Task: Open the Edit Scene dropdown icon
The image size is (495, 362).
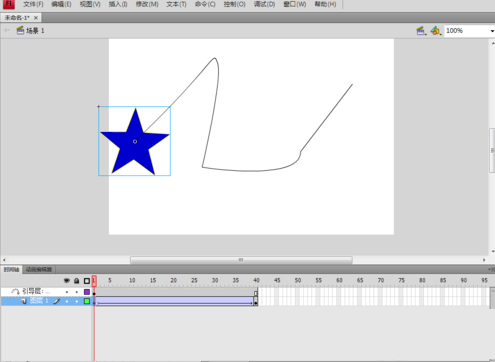Action: click(421, 31)
